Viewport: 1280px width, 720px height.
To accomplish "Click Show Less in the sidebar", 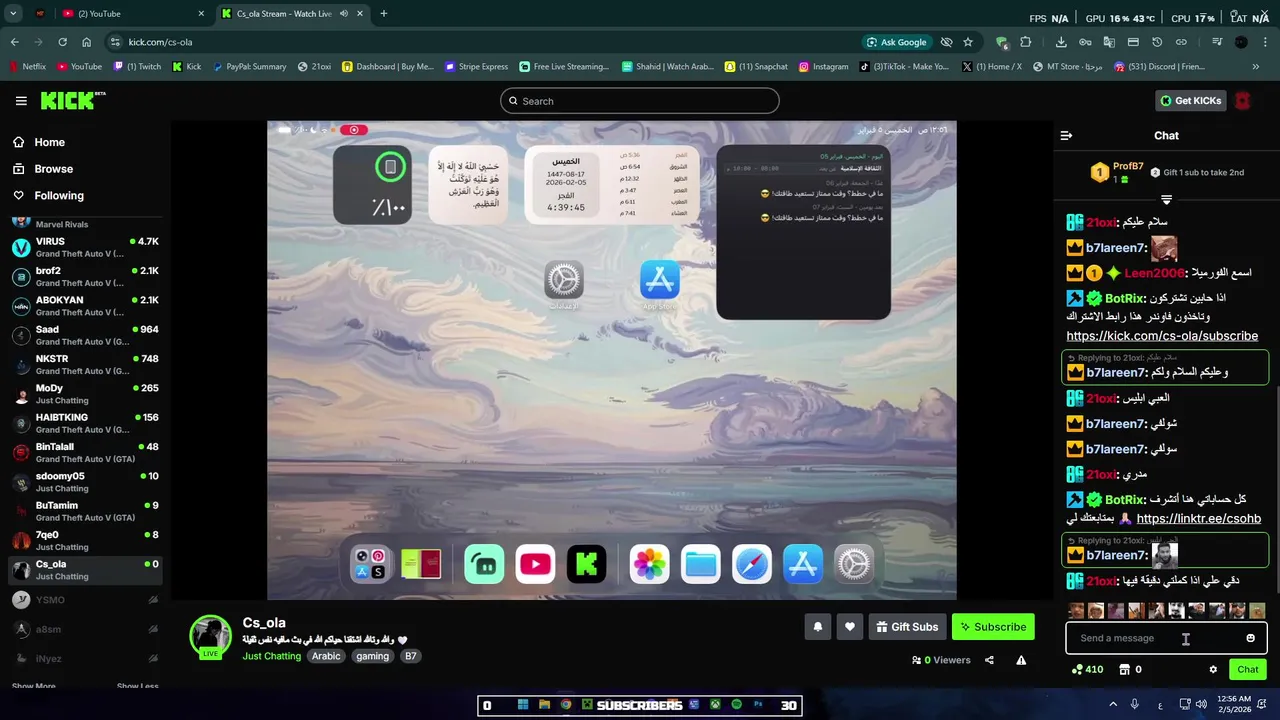I will (x=138, y=686).
